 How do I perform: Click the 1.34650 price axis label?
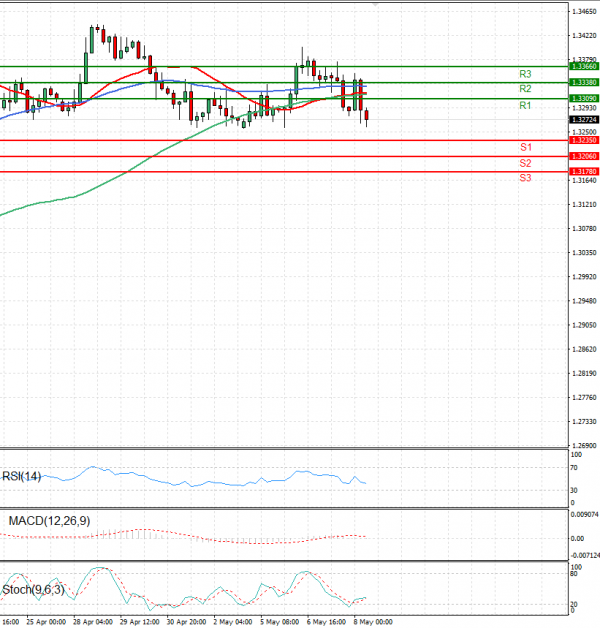(x=584, y=12)
